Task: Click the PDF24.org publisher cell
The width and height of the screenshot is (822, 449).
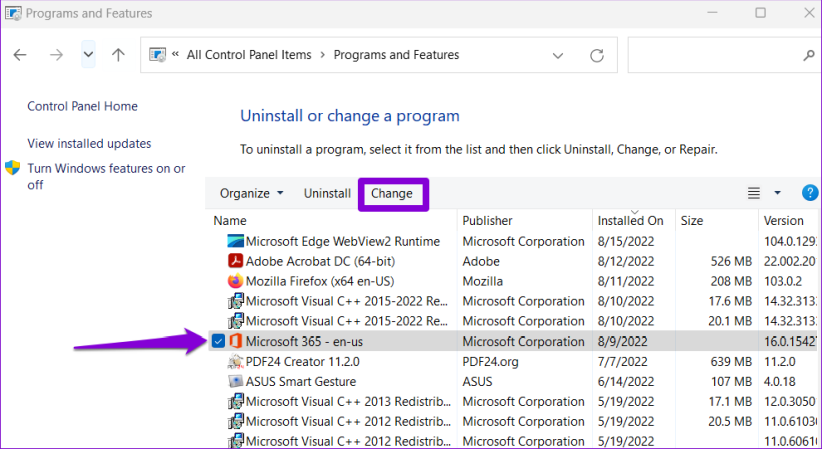Action: pyautogui.click(x=490, y=361)
